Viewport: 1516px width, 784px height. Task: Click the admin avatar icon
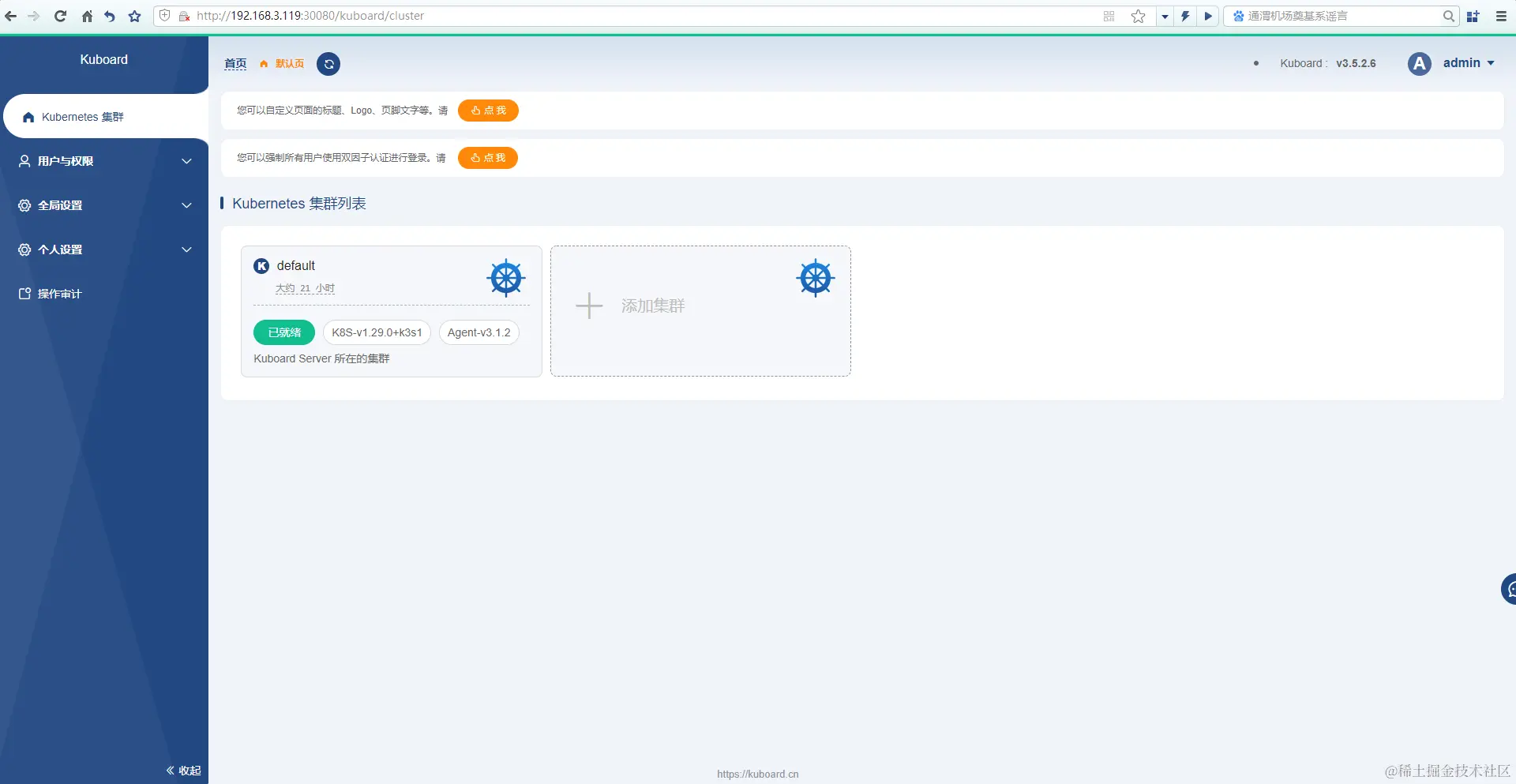[1420, 64]
